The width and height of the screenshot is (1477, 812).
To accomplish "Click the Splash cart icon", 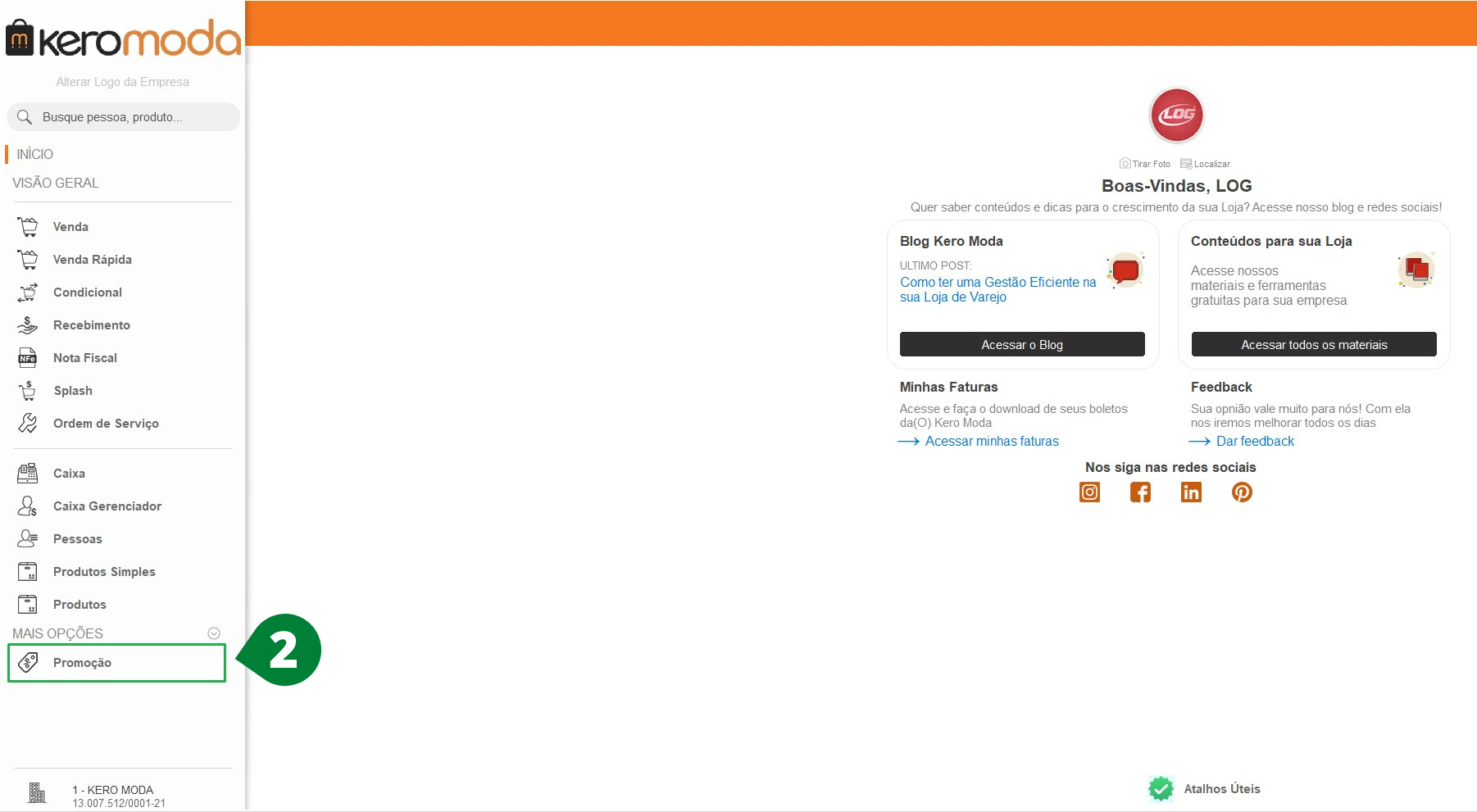I will pyautogui.click(x=28, y=390).
